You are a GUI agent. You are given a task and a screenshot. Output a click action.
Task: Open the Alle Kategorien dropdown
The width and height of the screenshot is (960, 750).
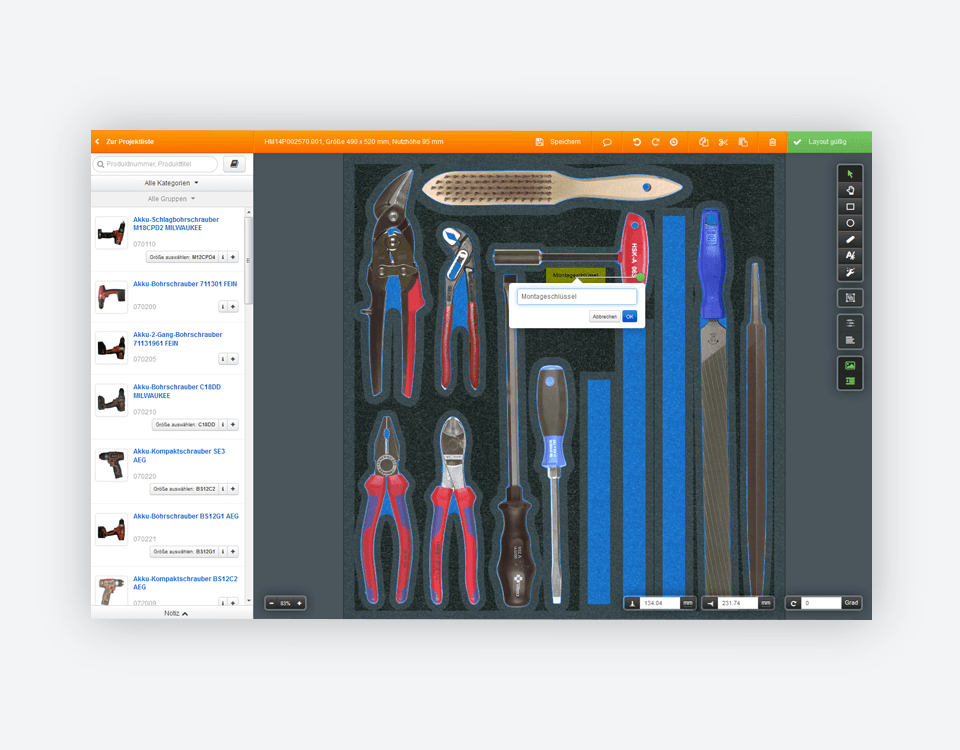[x=171, y=183]
